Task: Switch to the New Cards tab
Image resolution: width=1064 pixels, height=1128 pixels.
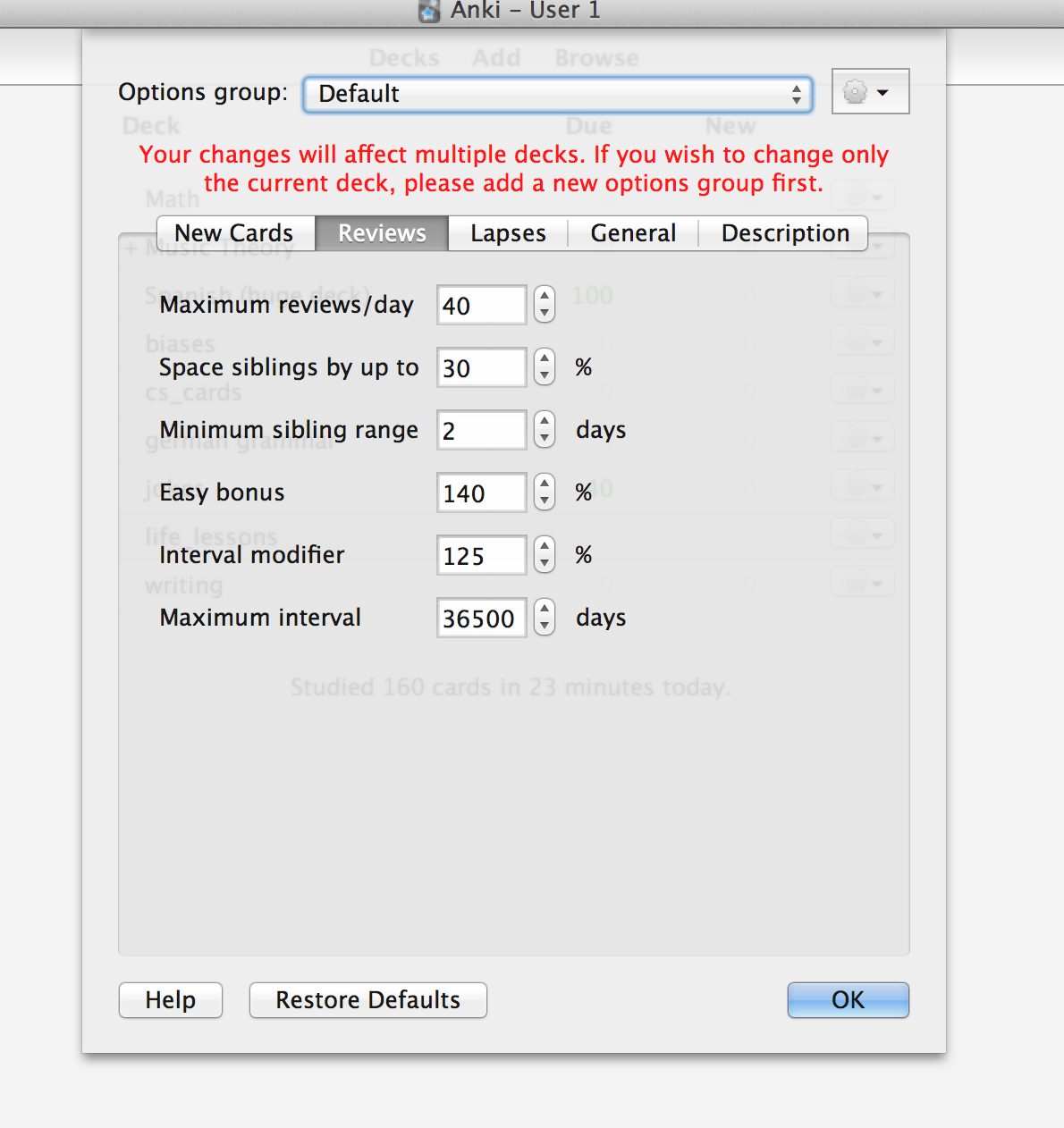Action: pyautogui.click(x=234, y=233)
